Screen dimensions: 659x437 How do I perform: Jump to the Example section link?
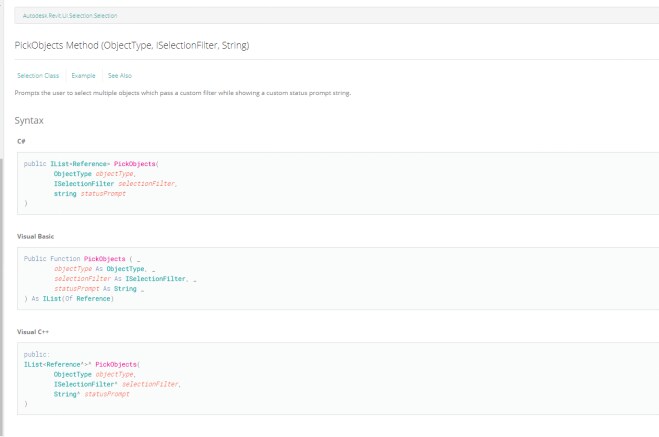[x=83, y=75]
